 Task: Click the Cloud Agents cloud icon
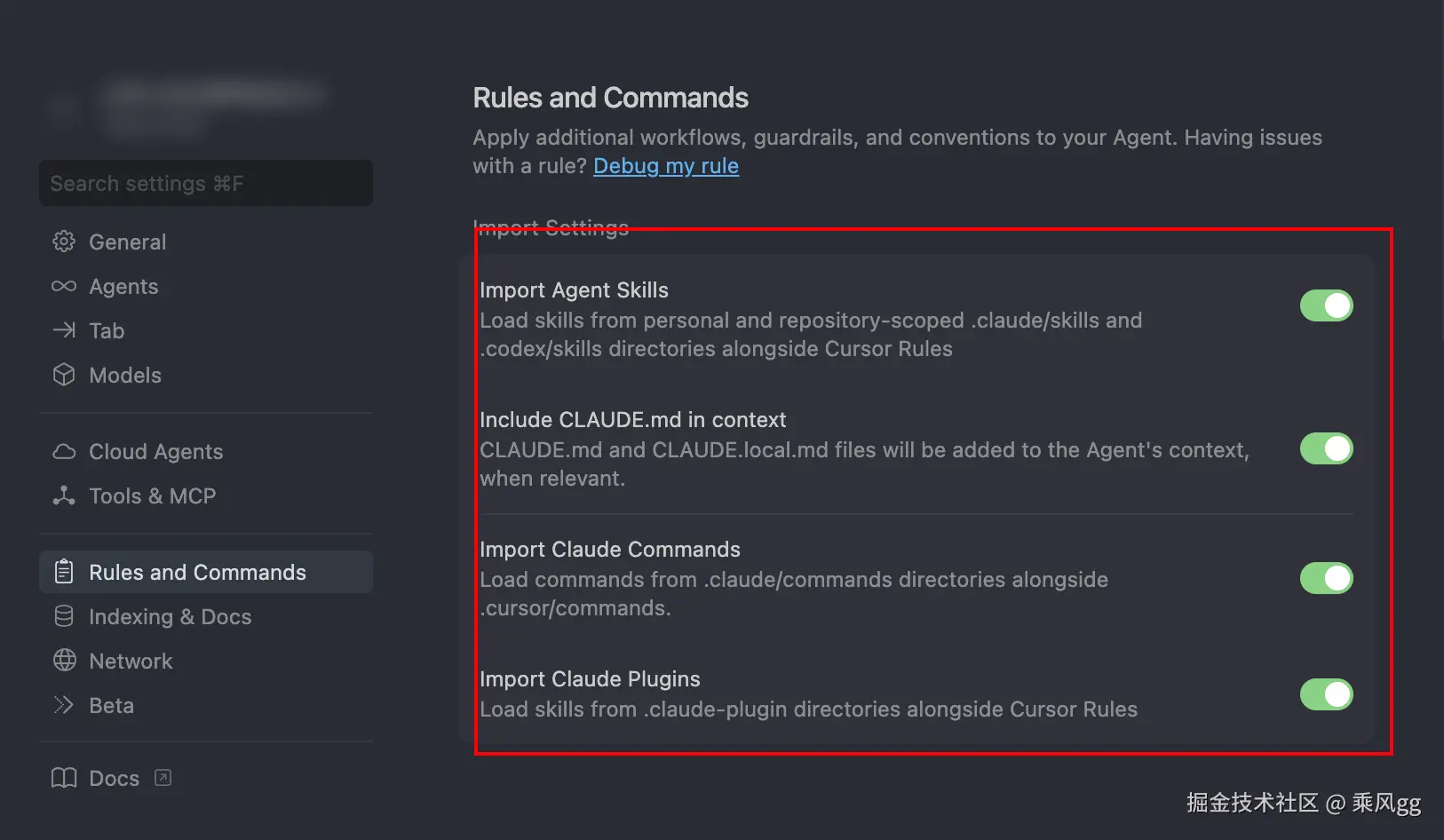coord(64,451)
